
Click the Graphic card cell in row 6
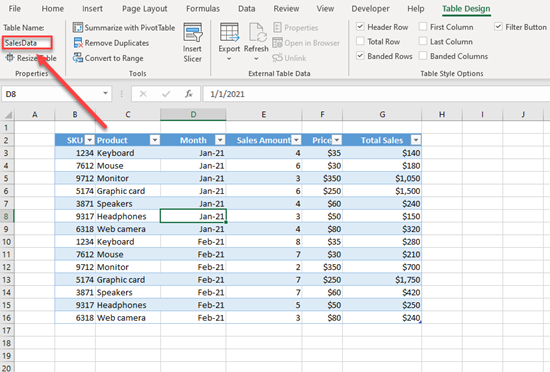[128, 191]
